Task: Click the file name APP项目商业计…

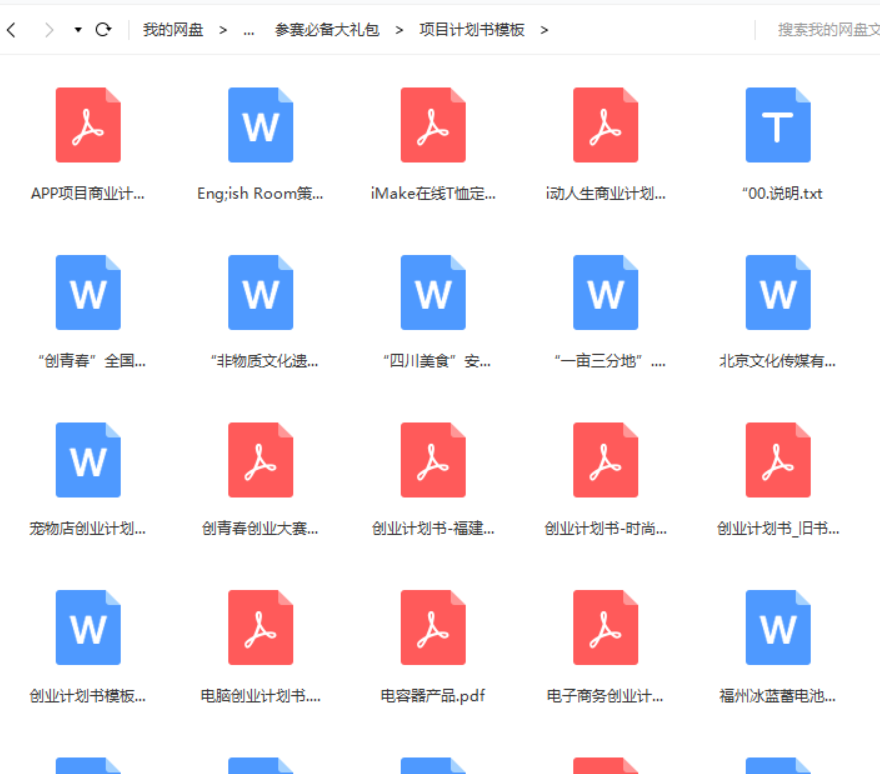Action: pyautogui.click(x=88, y=194)
